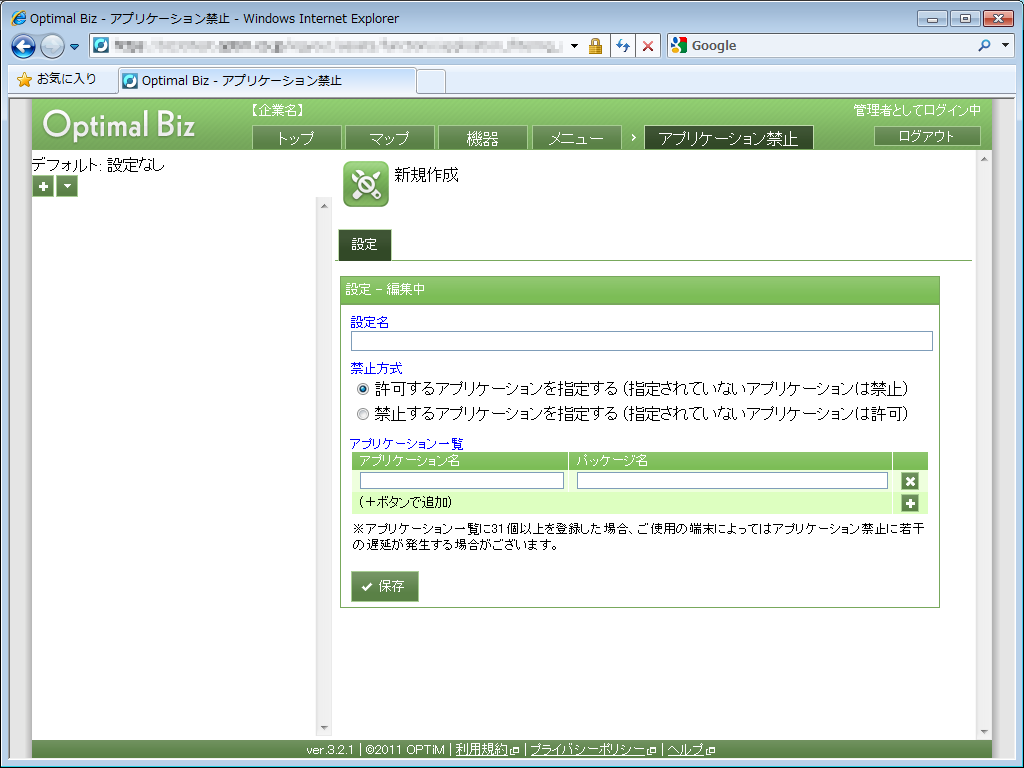Go to the メニュー navigation tab
This screenshot has width=1024, height=768.
[x=576, y=138]
